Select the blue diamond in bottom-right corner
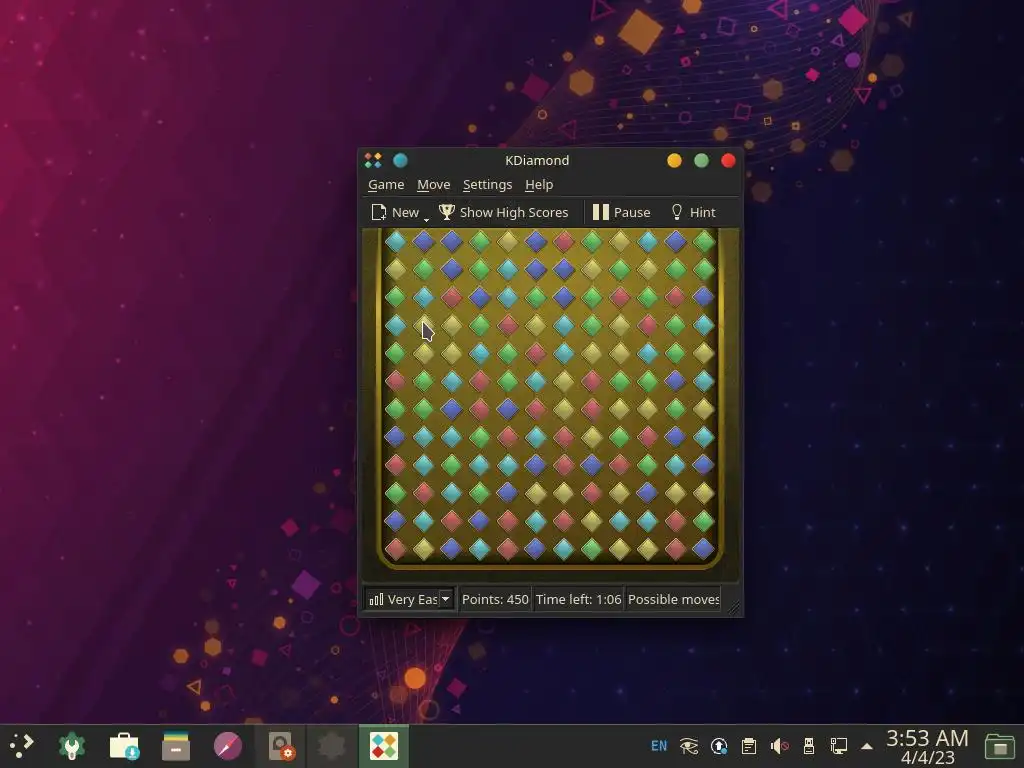1024x768 pixels. pos(703,549)
